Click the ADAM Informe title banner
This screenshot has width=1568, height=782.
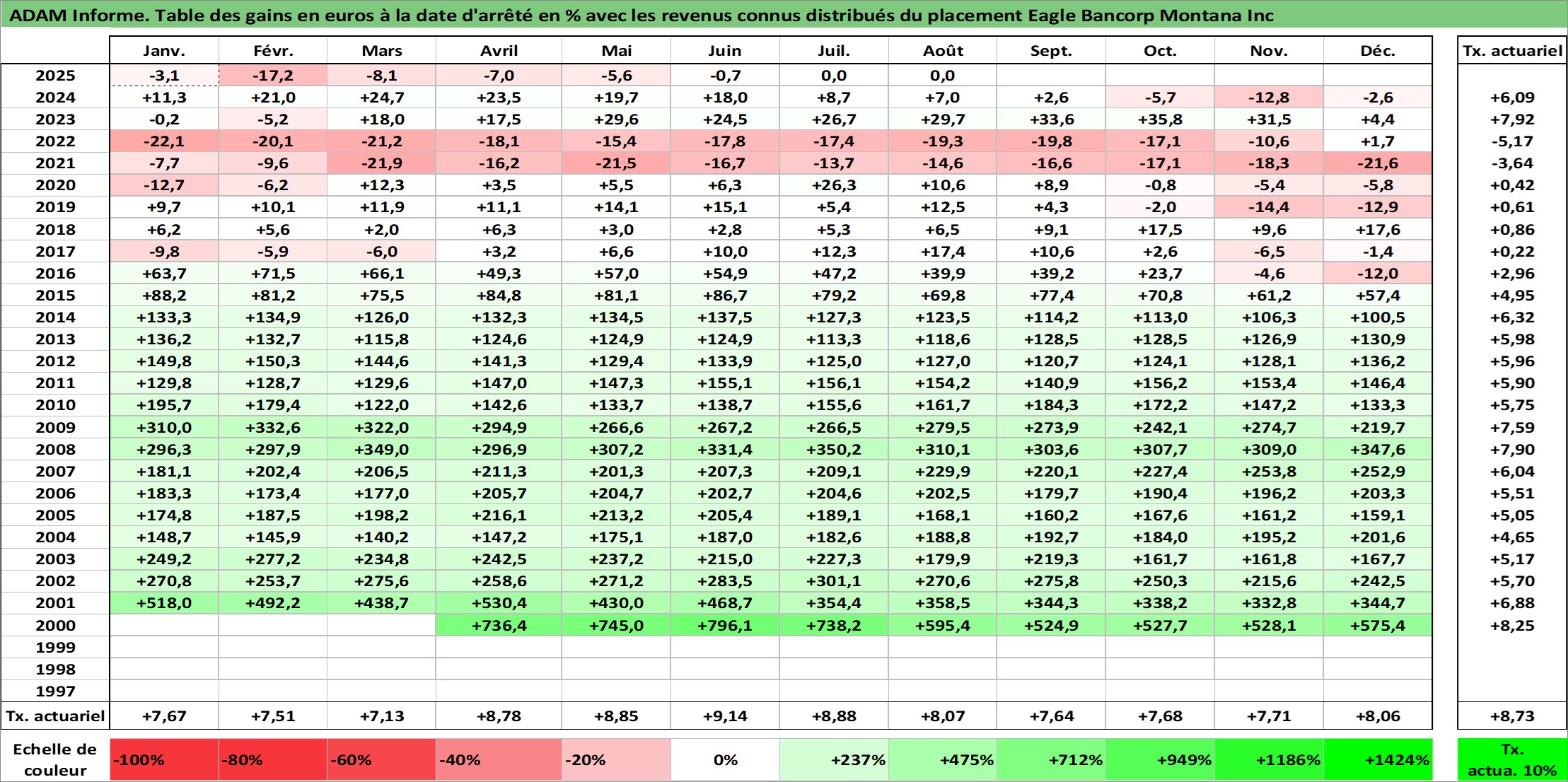(x=784, y=15)
